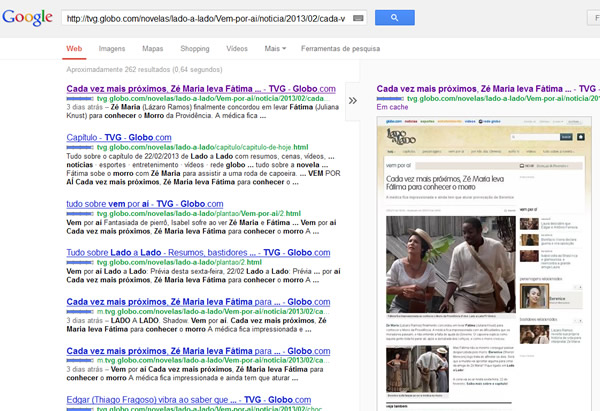Click the blue magnifier search button
The width and height of the screenshot is (600, 411).
[x=395, y=18]
